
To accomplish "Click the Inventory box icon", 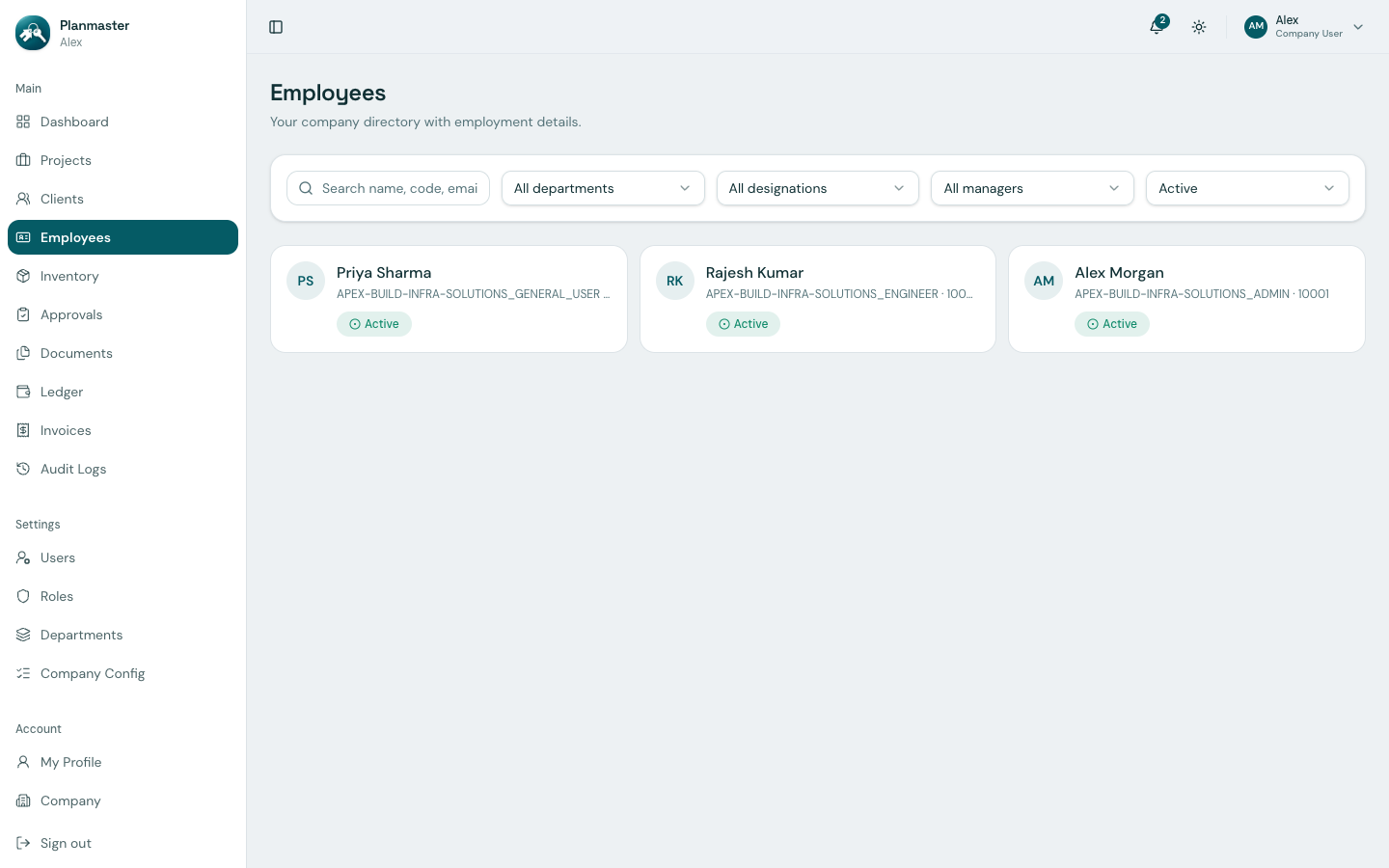I will [x=23, y=276].
